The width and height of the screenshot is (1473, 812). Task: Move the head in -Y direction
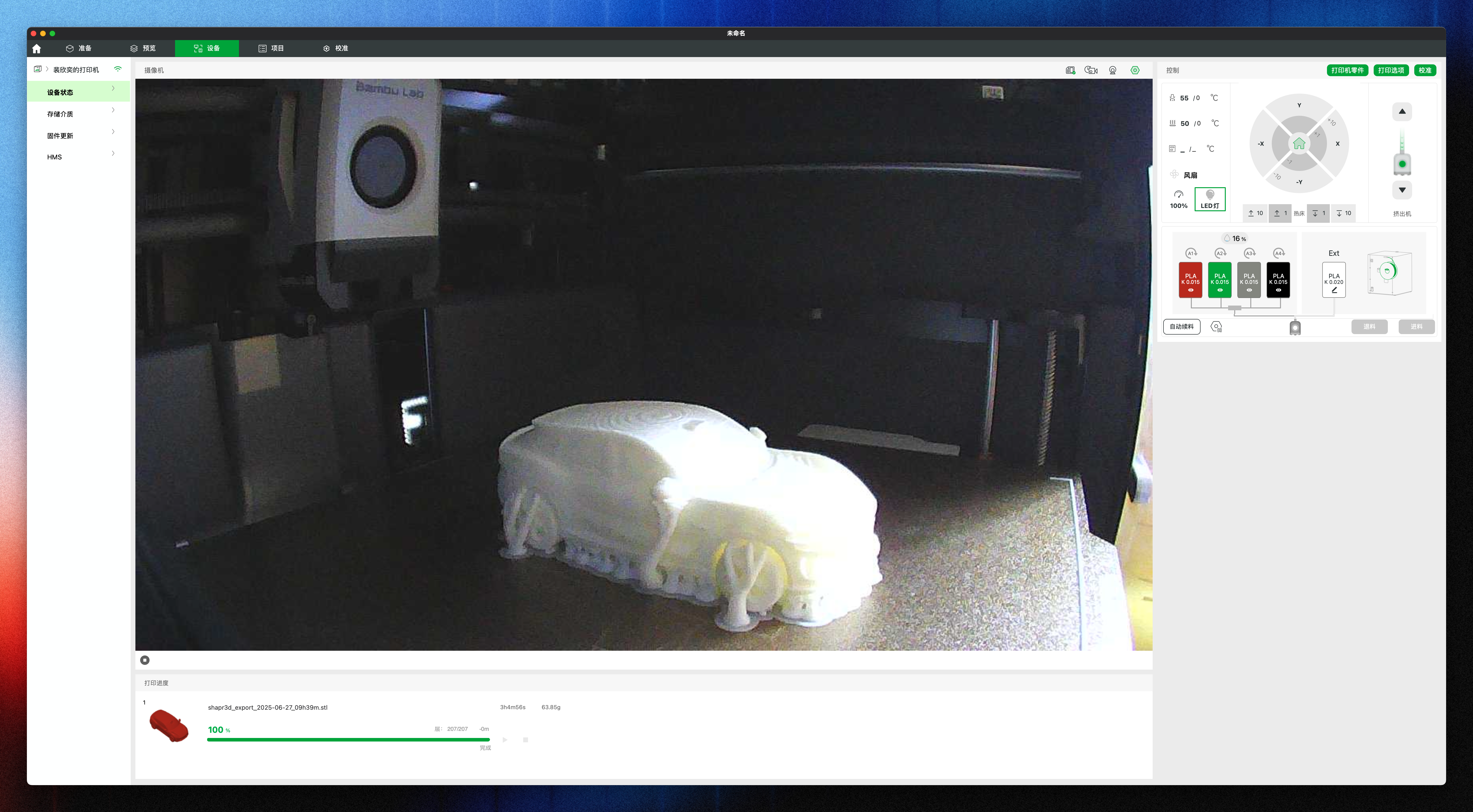coord(1299,182)
